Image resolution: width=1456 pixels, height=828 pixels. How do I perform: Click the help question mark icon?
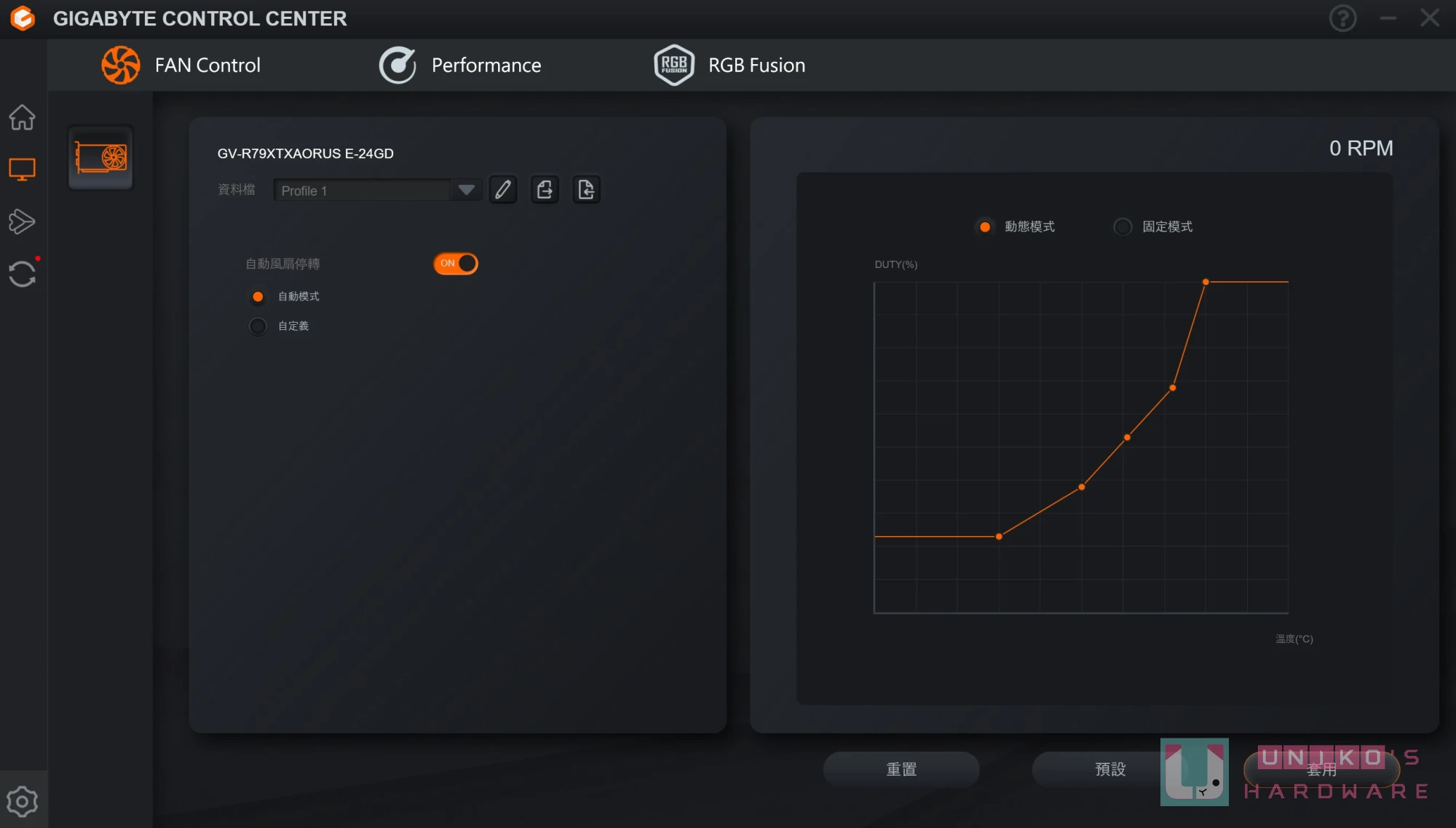[1343, 18]
